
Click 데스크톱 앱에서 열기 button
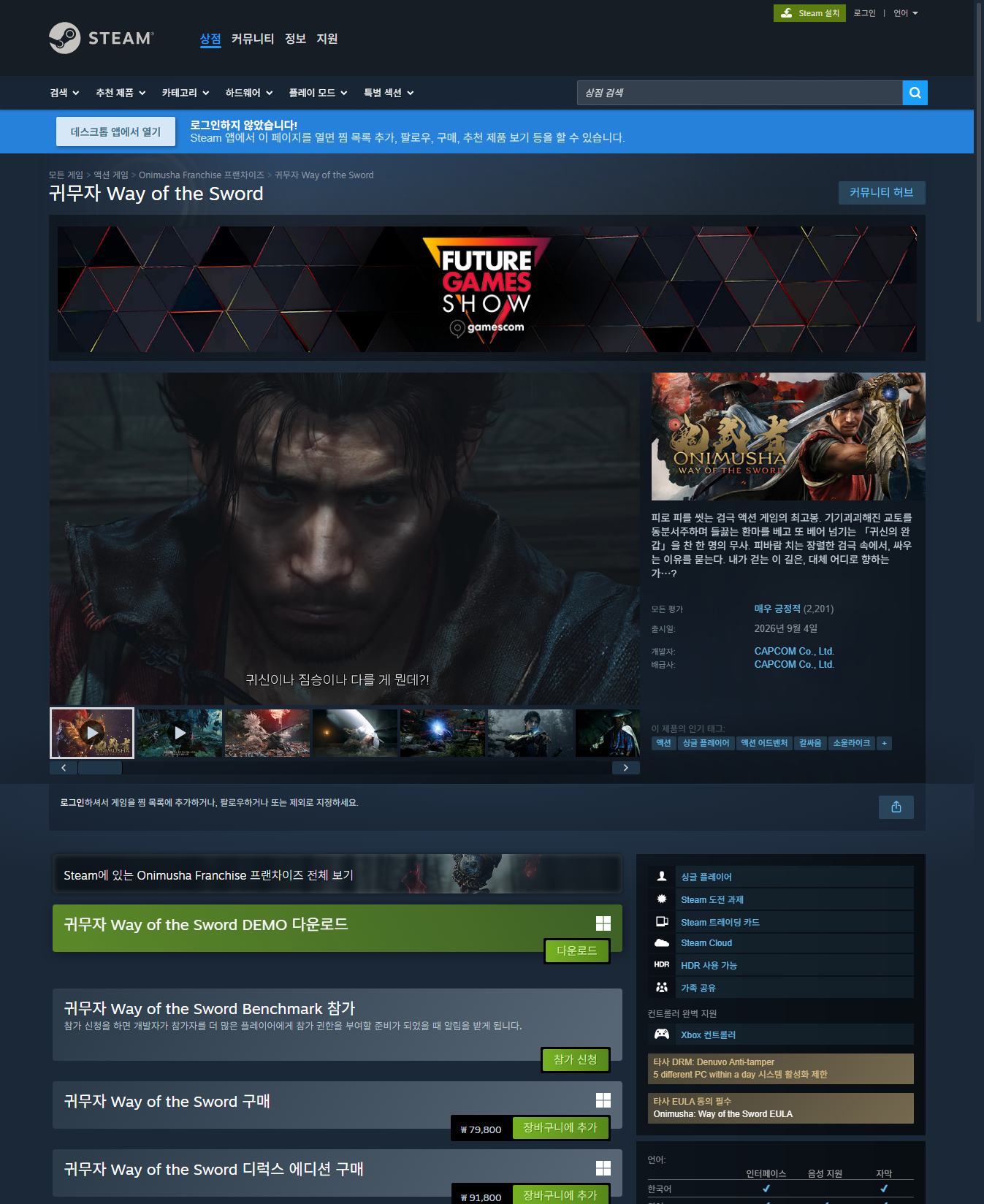pos(115,132)
